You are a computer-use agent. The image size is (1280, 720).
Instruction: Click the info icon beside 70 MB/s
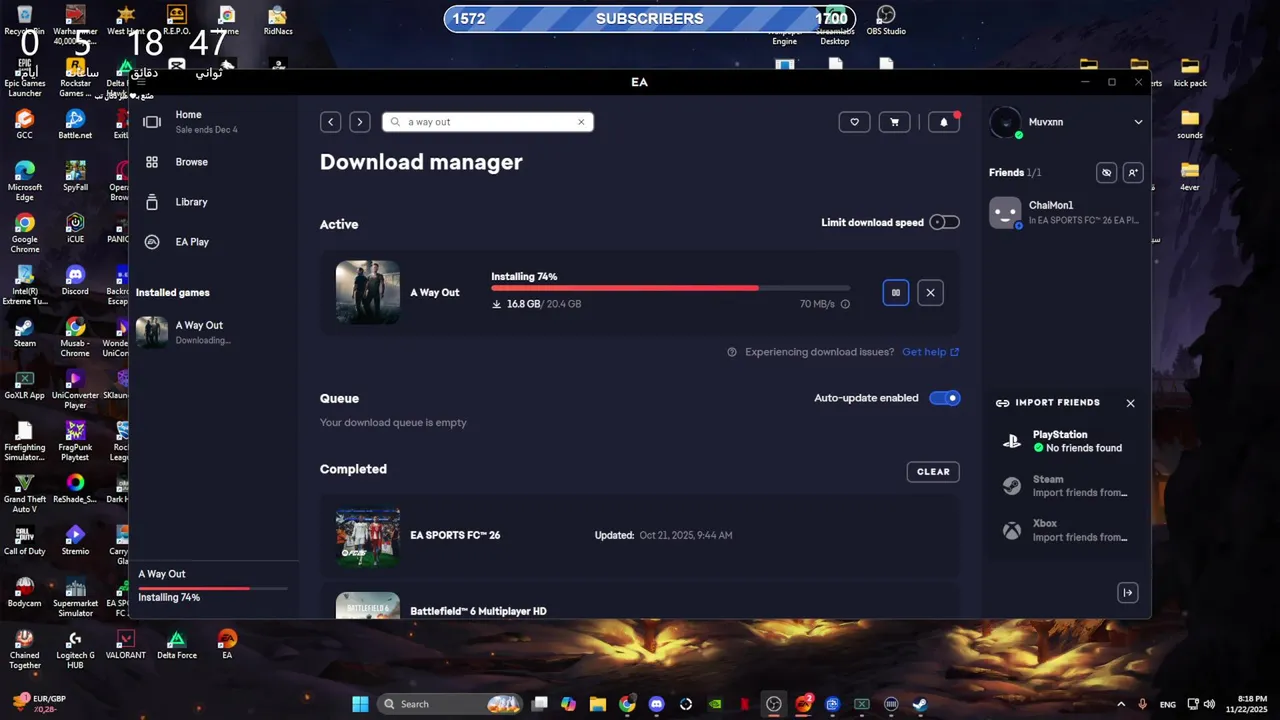pyautogui.click(x=845, y=304)
